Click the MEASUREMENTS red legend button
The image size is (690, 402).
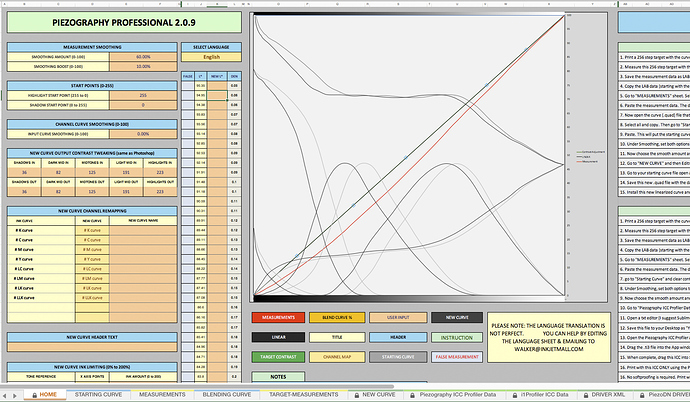coord(283,317)
